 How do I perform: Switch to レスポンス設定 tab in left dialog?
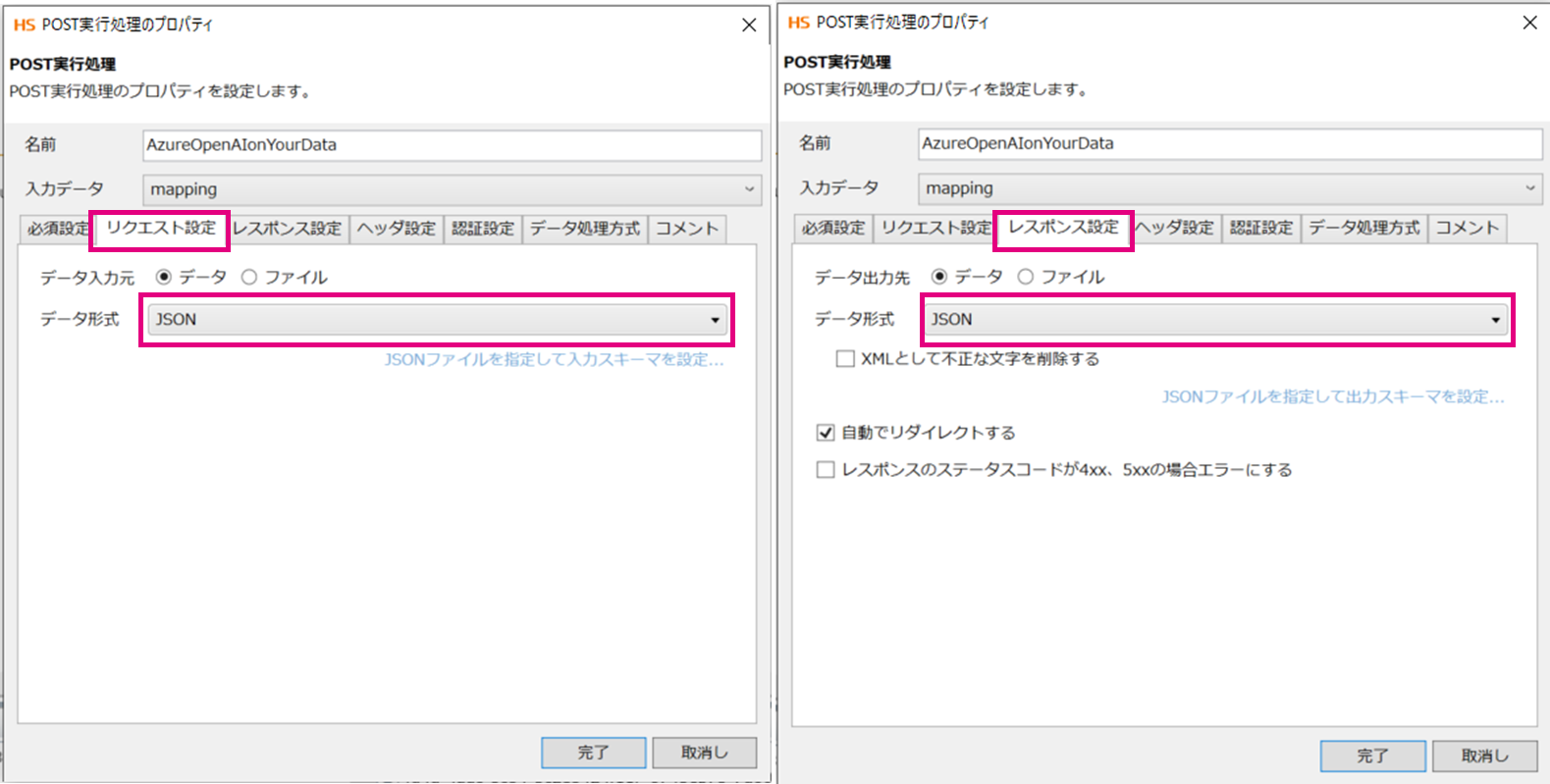[x=288, y=229]
